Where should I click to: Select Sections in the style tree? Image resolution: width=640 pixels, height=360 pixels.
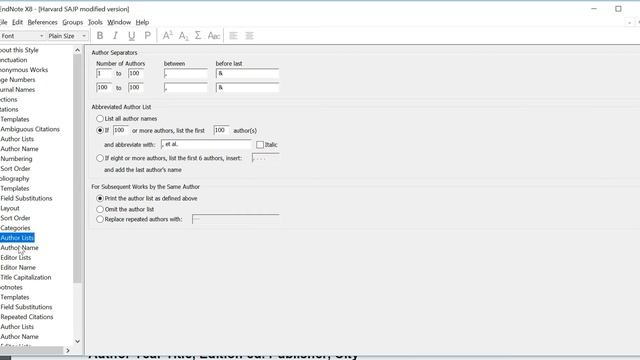9,100
